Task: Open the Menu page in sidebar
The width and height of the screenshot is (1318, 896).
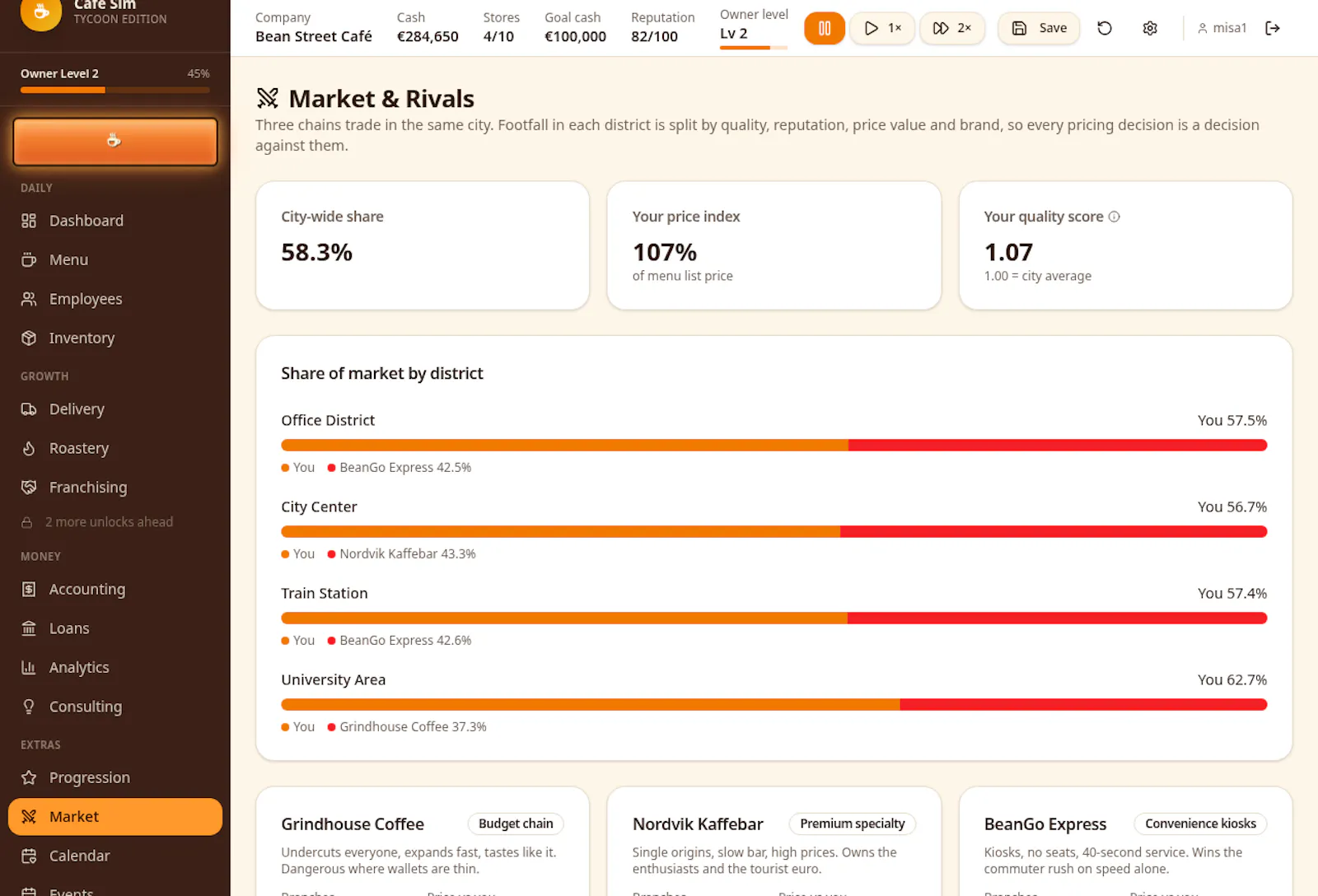Action: point(115,259)
